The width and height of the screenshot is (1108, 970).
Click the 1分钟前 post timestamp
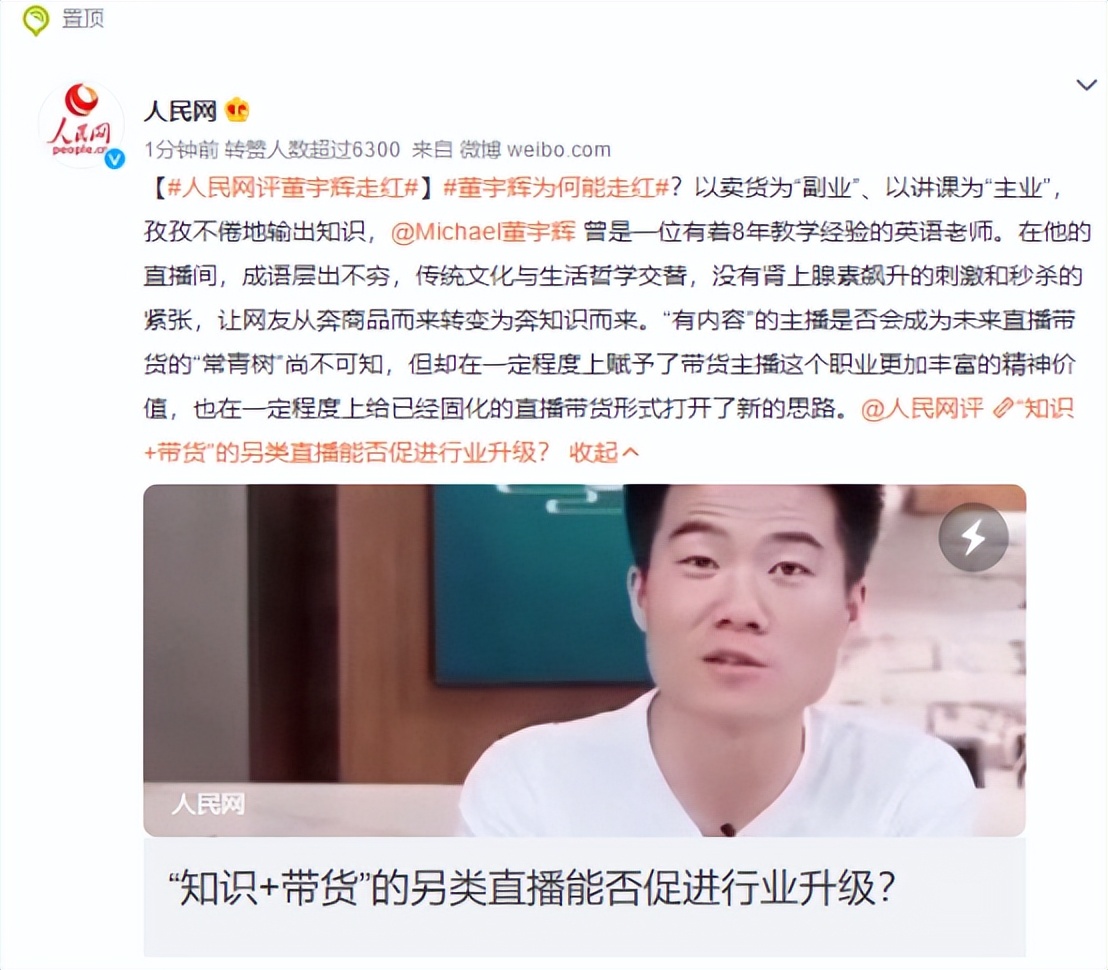[182, 150]
